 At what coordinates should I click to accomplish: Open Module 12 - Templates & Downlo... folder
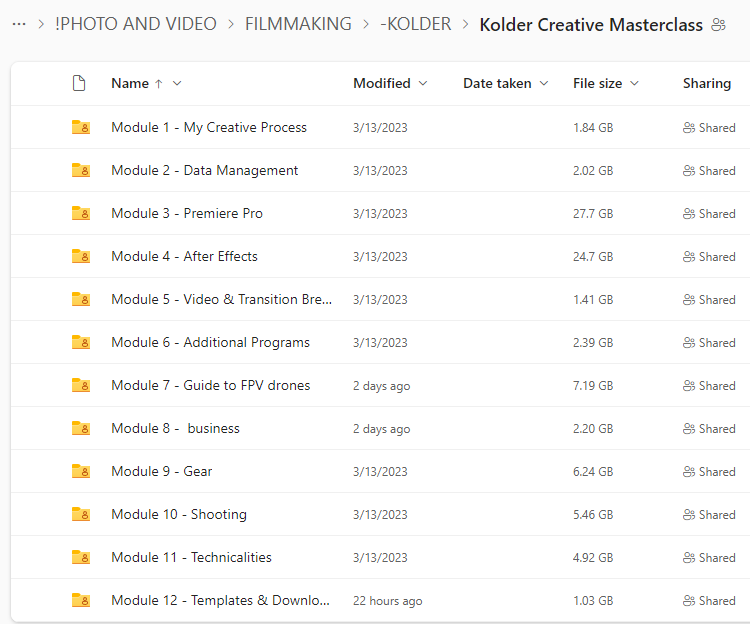click(x=221, y=601)
